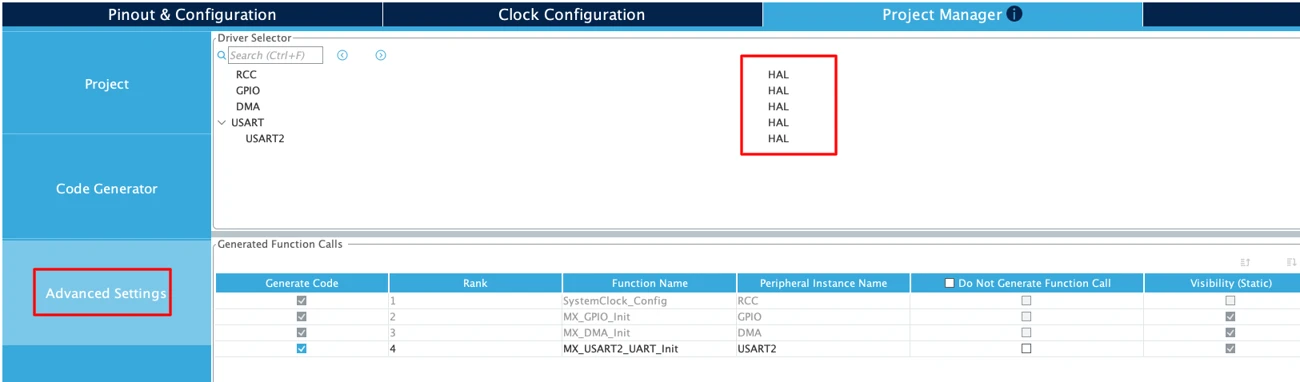Screen dimensions: 1300x382
Task: Click the Project Manager info icon
Action: click(x=1015, y=15)
